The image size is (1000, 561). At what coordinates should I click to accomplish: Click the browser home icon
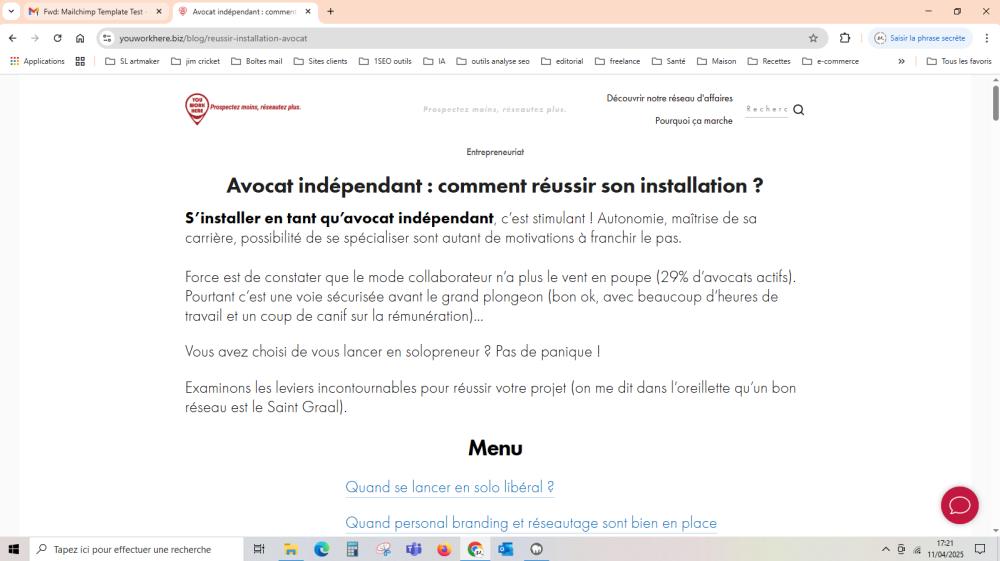[80, 38]
